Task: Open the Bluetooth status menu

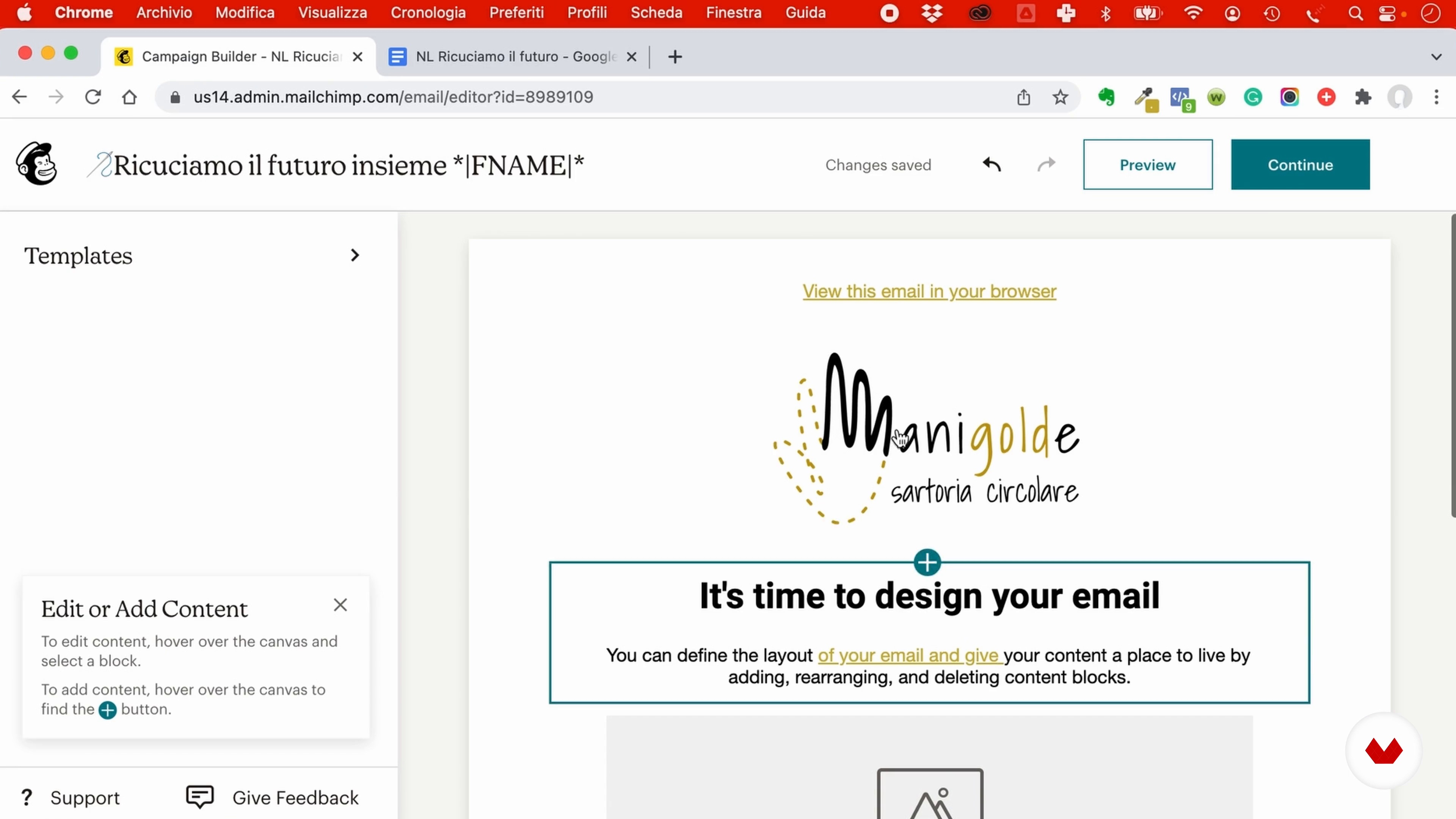Action: (1106, 13)
